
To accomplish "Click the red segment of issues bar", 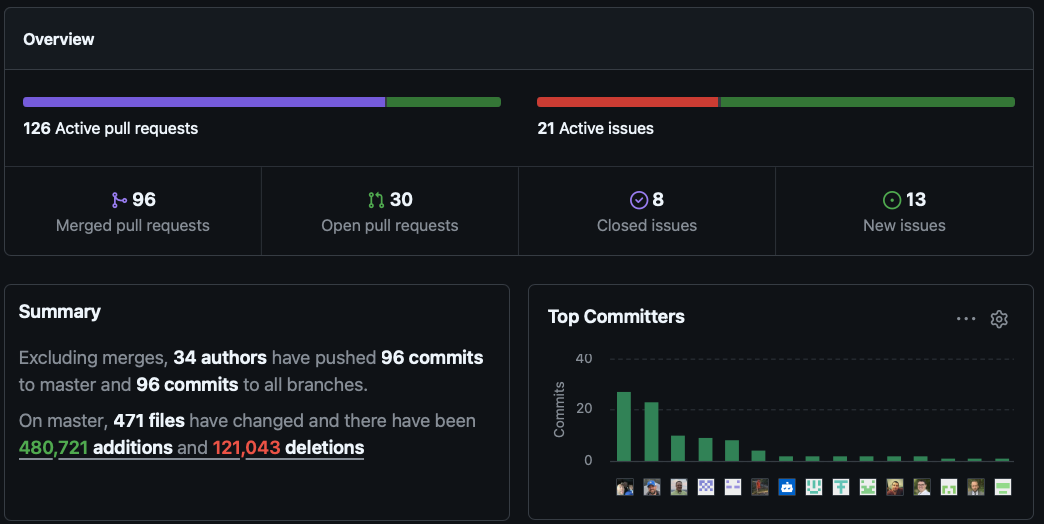I will pyautogui.click(x=627, y=102).
